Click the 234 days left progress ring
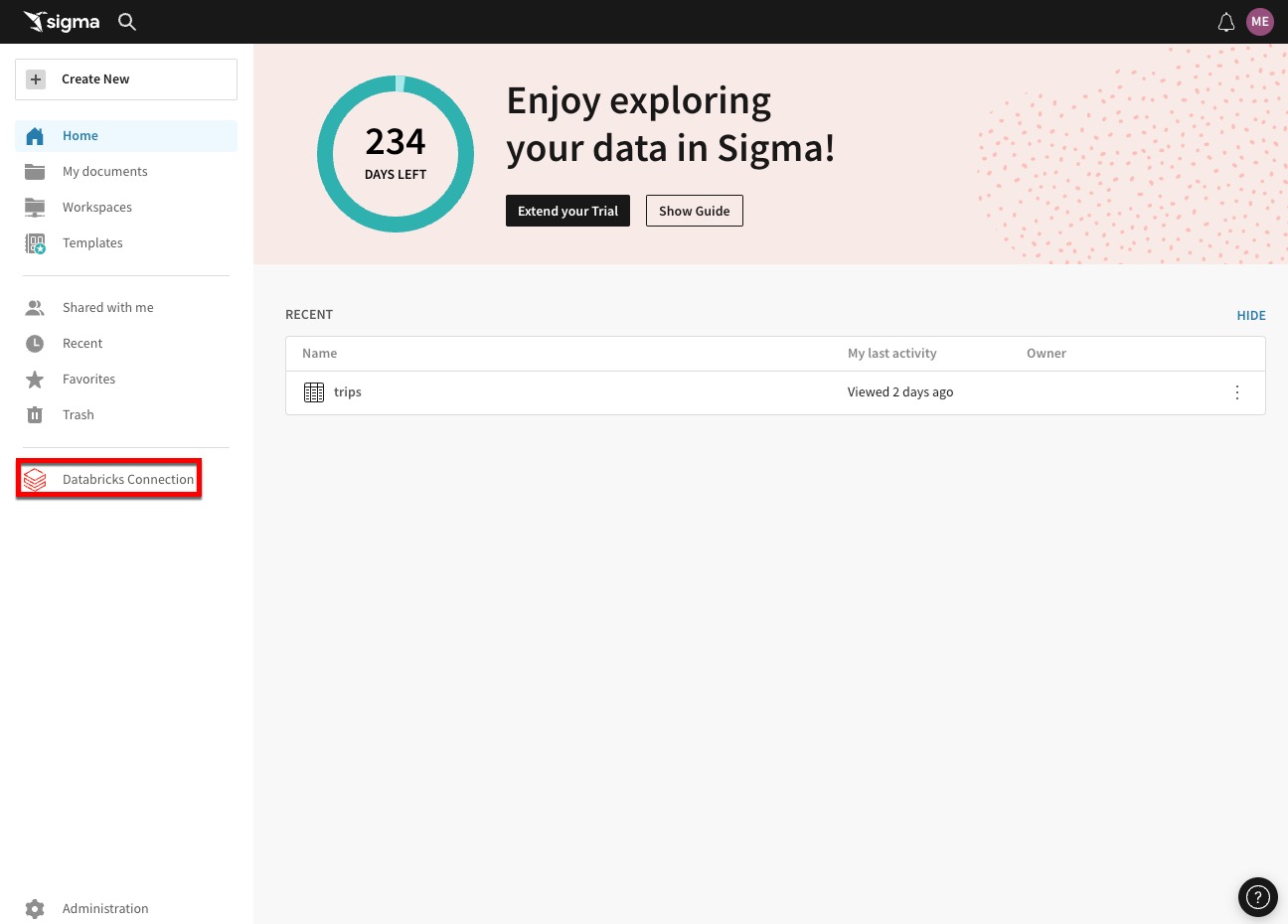Screen dimensions: 1288x924 pos(396,154)
